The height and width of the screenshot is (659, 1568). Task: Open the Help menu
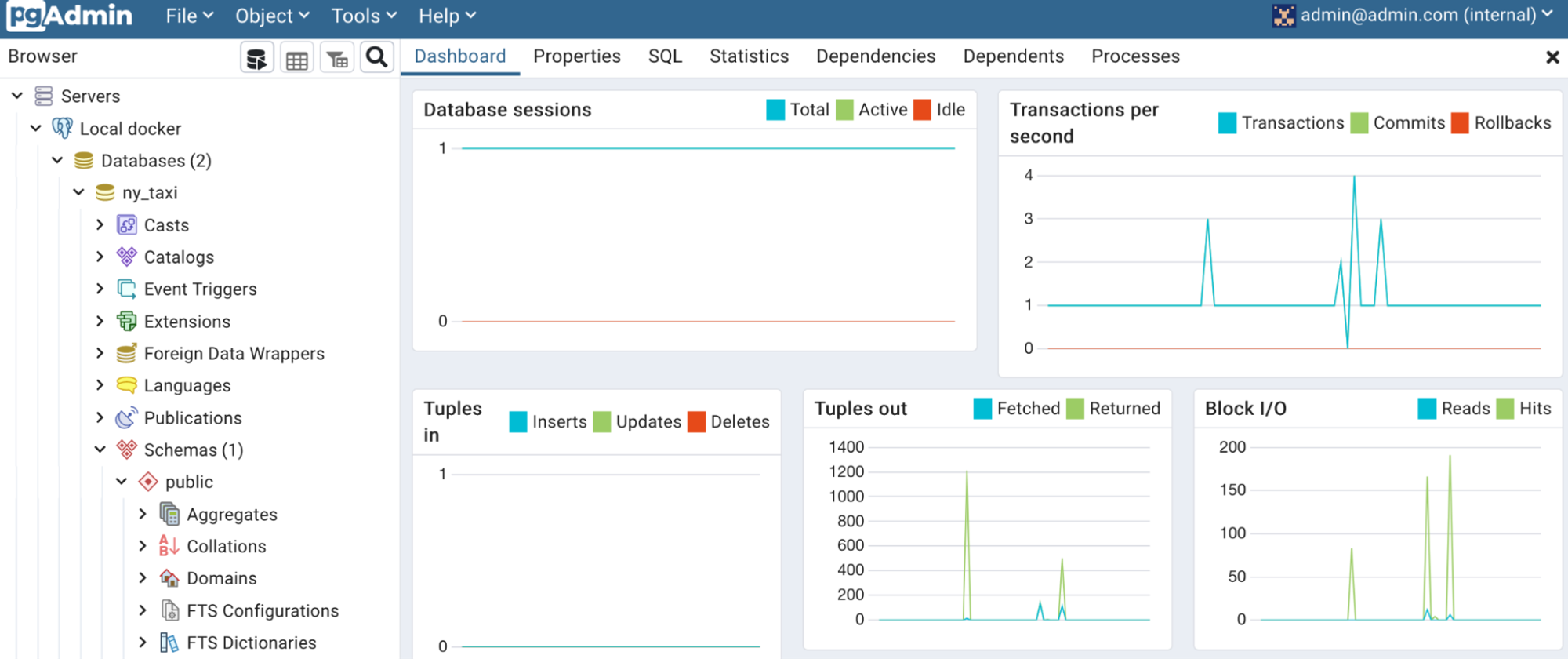pos(447,16)
